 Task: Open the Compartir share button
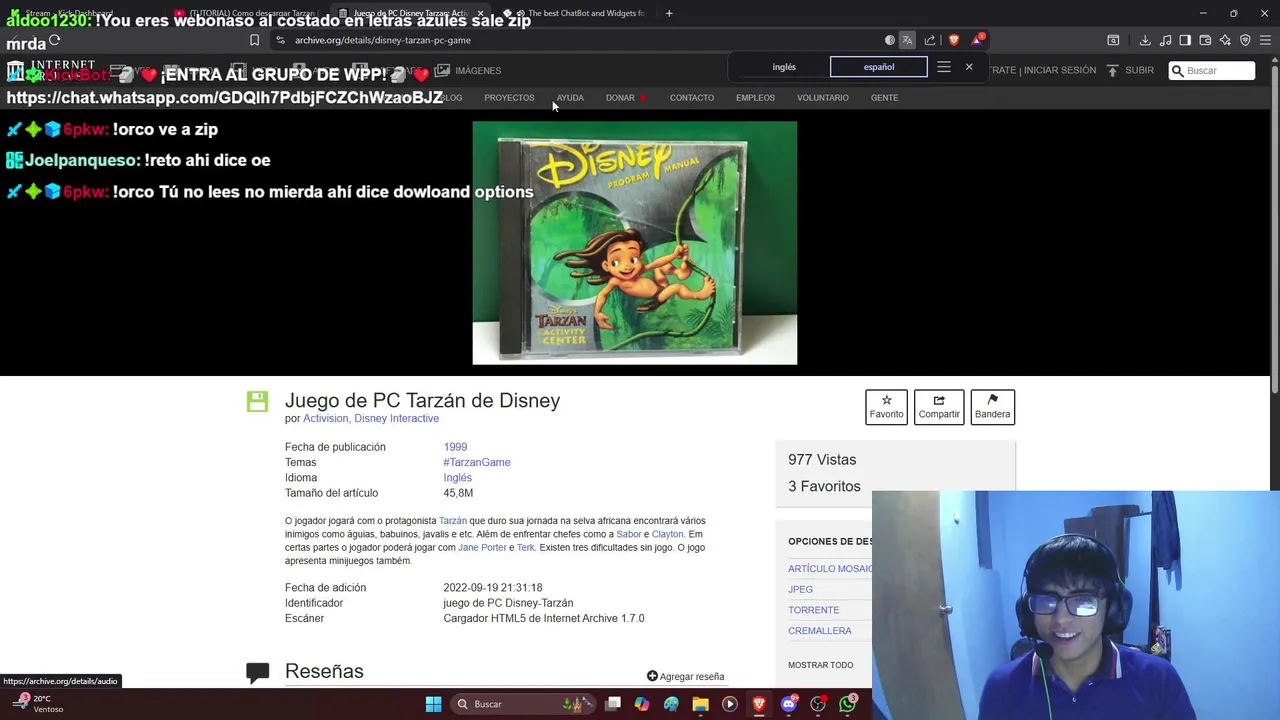(939, 407)
